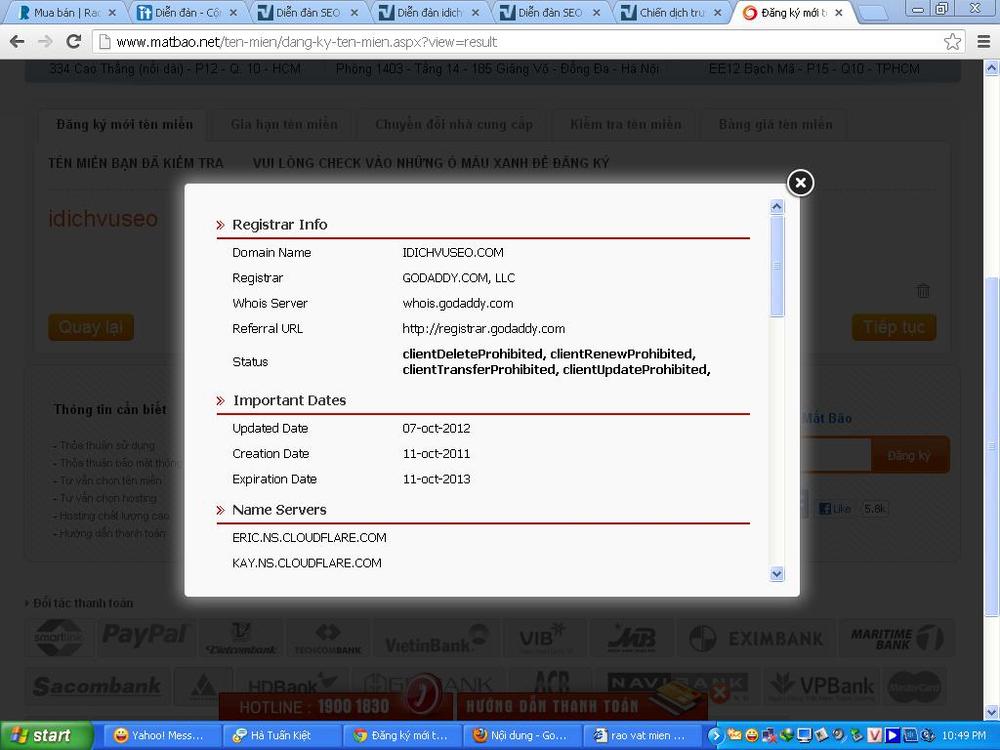Open 'Yahoo! Mess...' taskbar item

click(162, 735)
